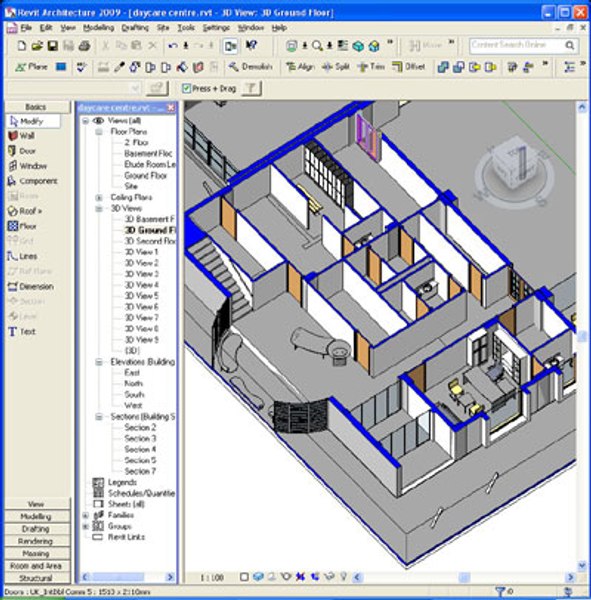Select the Component tool
Screen dimensions: 591x600
click(32, 181)
